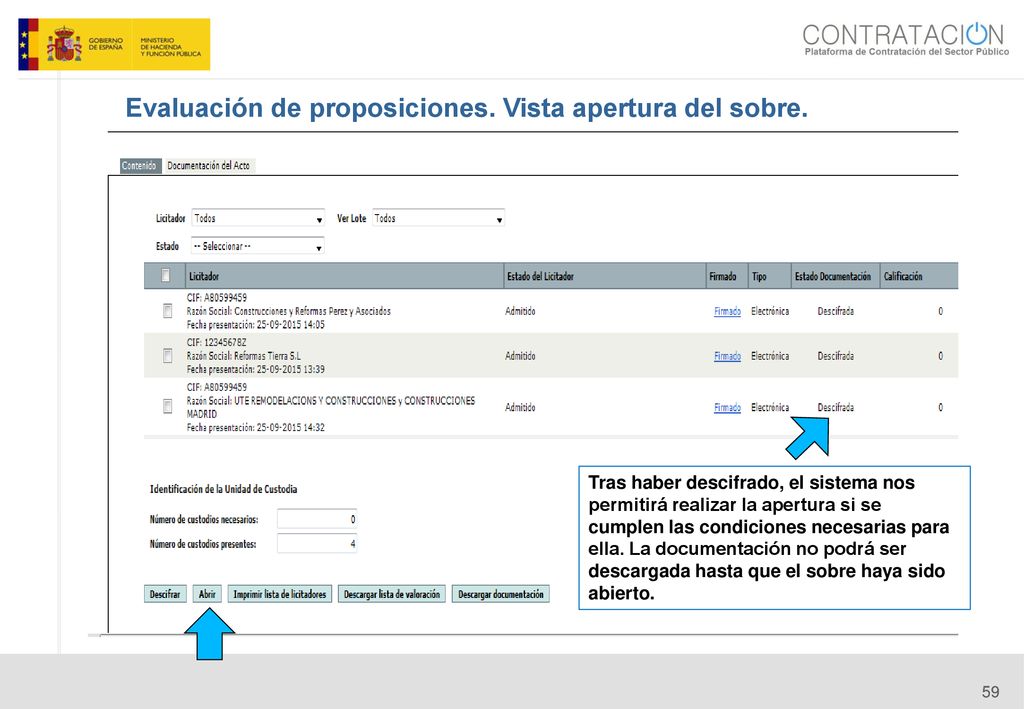Viewport: 1024px width, 709px height.
Task: Click the Descifrada status in UTE REMODELACIONS row
Action: tap(835, 407)
